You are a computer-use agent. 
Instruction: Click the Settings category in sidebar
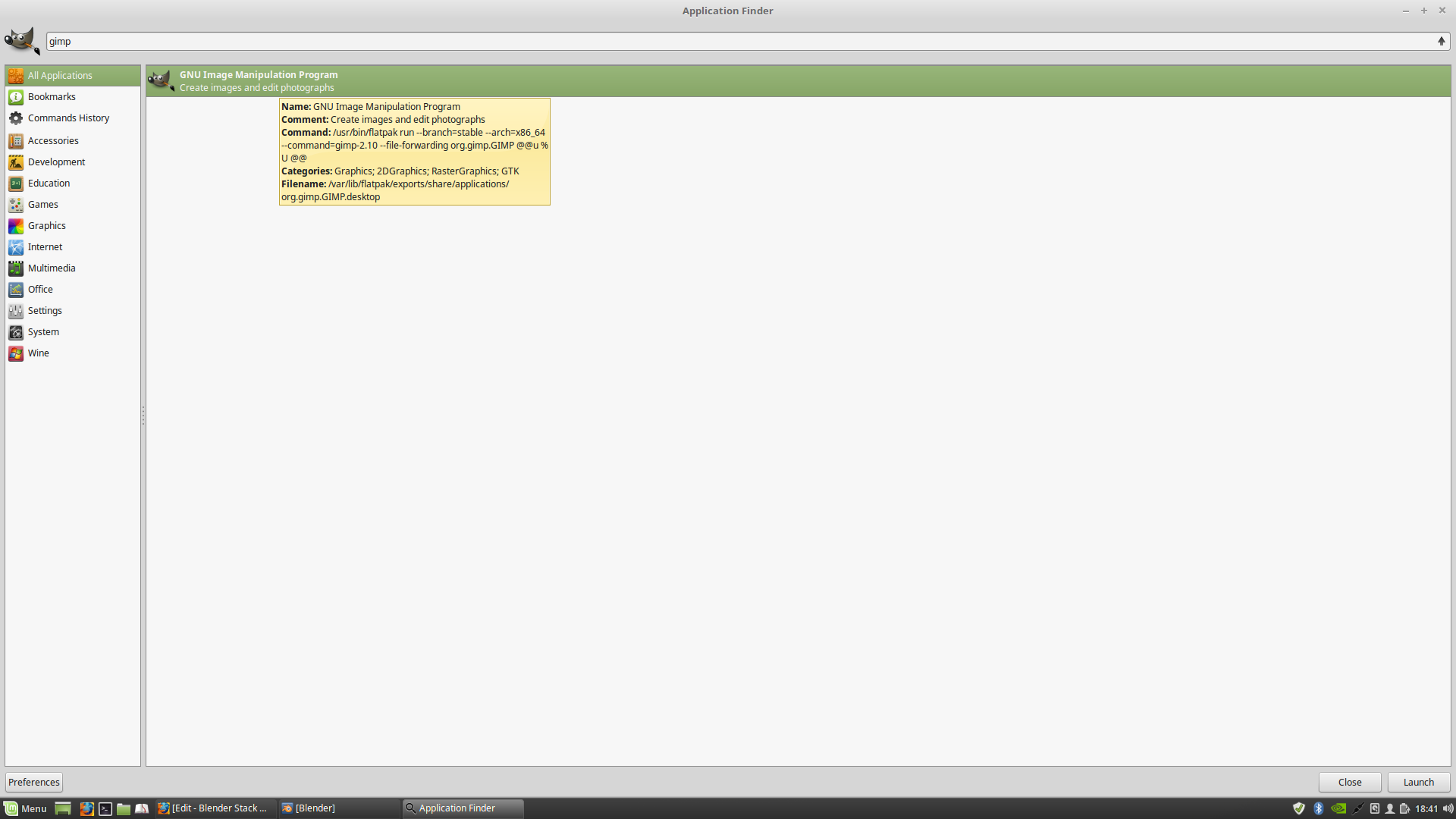pos(44,310)
